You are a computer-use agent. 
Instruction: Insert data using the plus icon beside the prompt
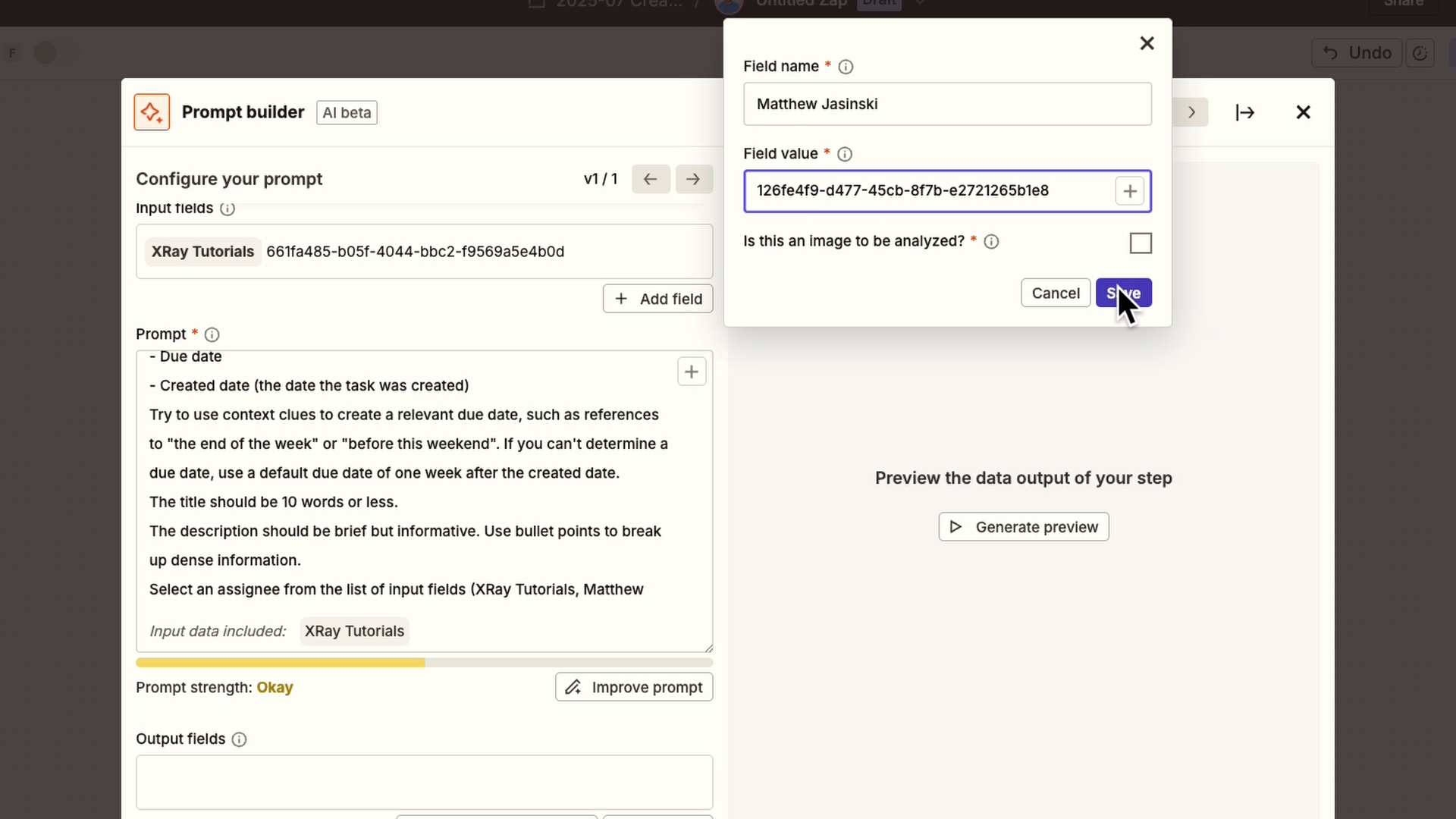(x=691, y=372)
